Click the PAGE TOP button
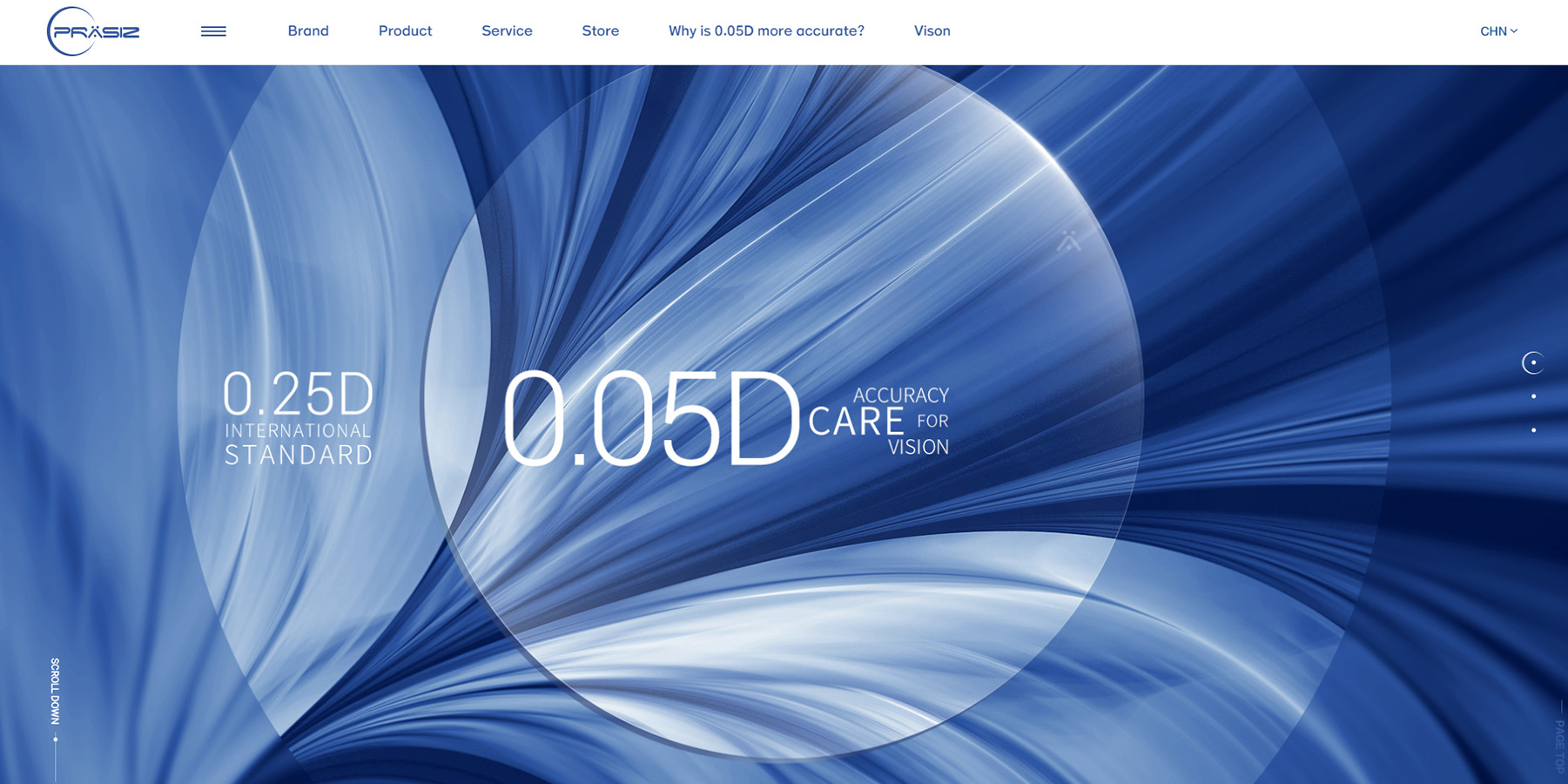Viewport: 1568px width, 784px height. pyautogui.click(x=1559, y=745)
